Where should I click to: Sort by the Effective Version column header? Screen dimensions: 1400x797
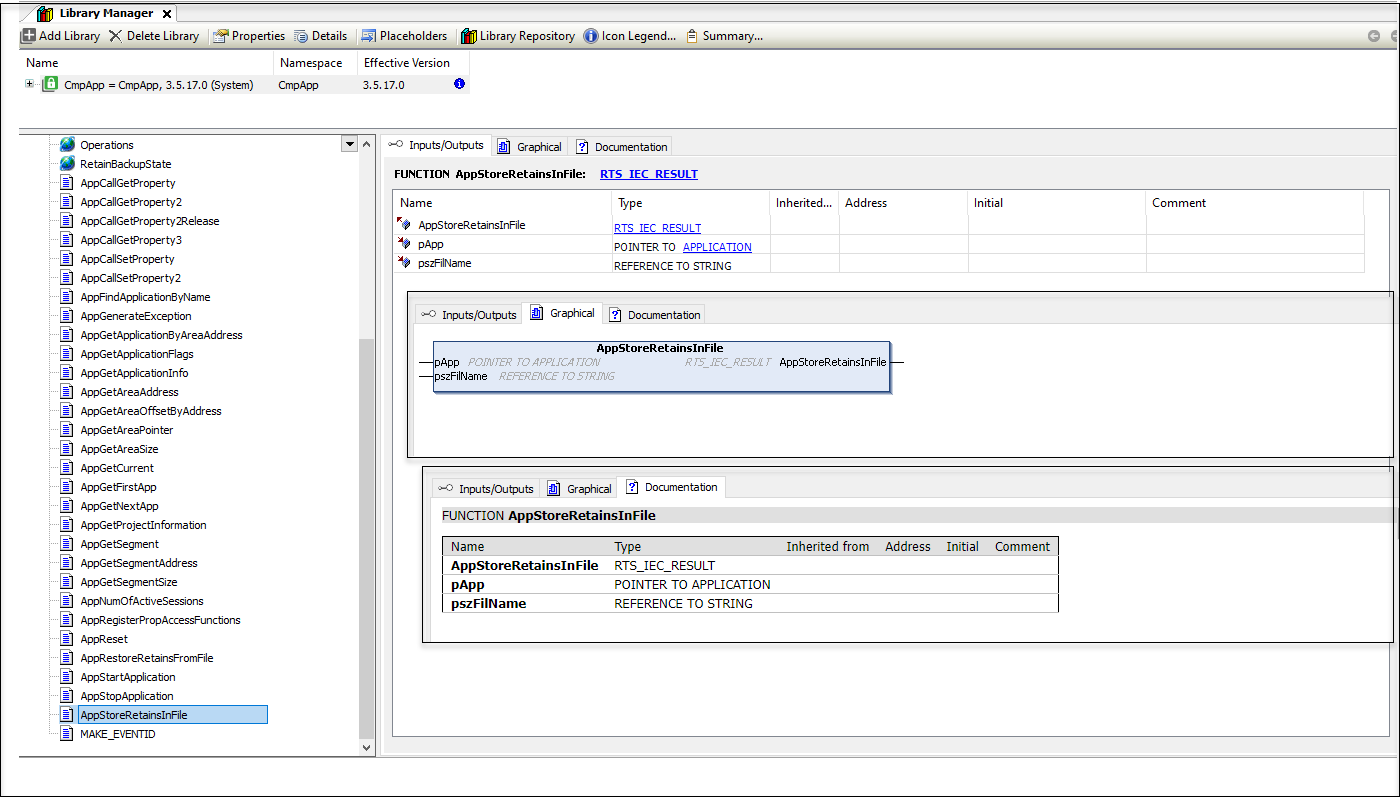click(406, 63)
